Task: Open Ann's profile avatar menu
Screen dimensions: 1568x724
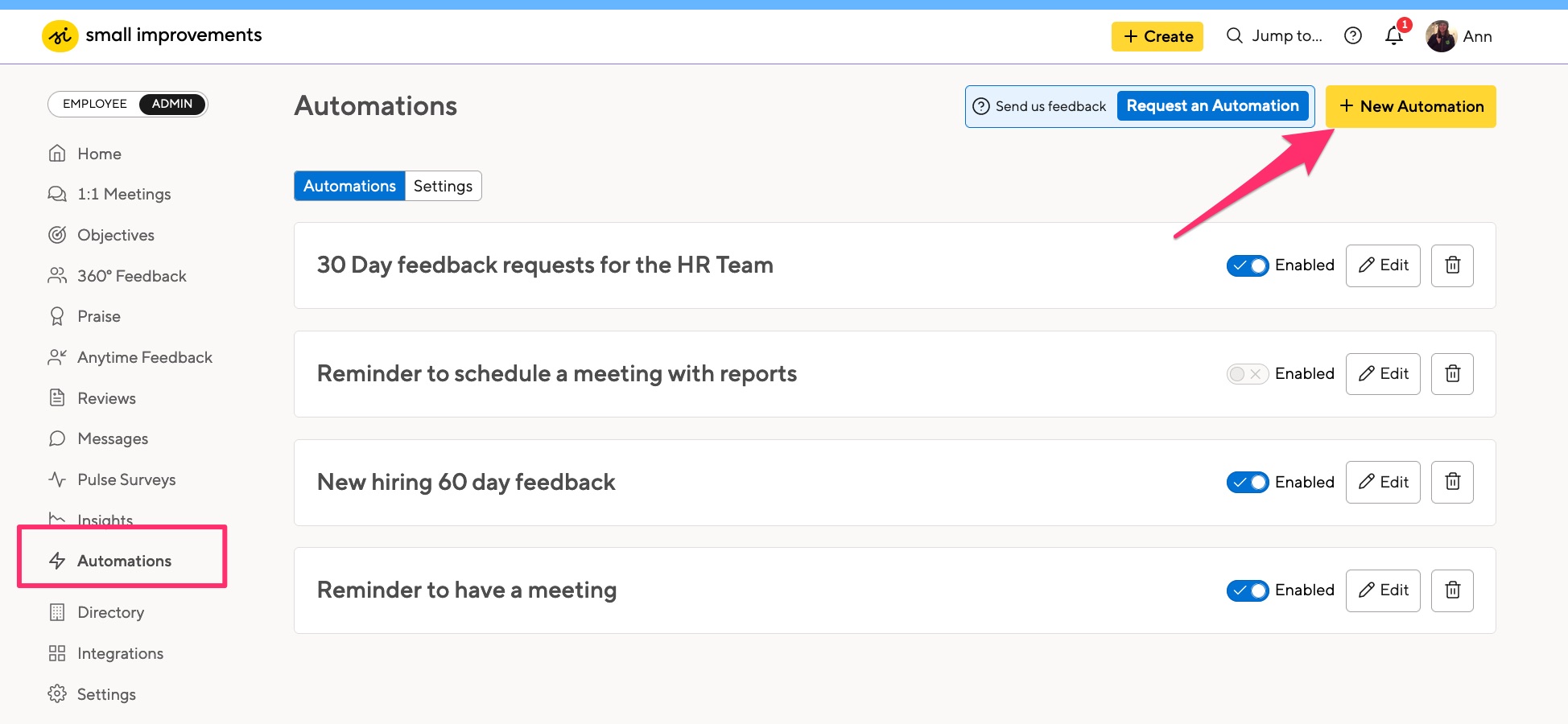Action: (1442, 36)
